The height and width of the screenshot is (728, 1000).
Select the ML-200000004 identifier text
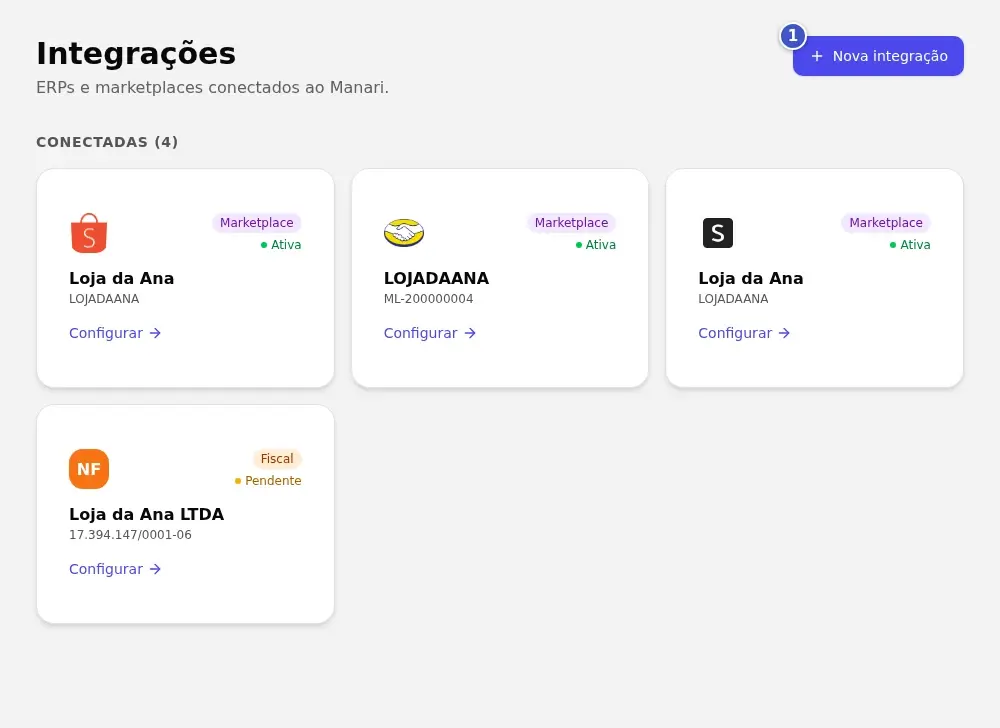[429, 298]
